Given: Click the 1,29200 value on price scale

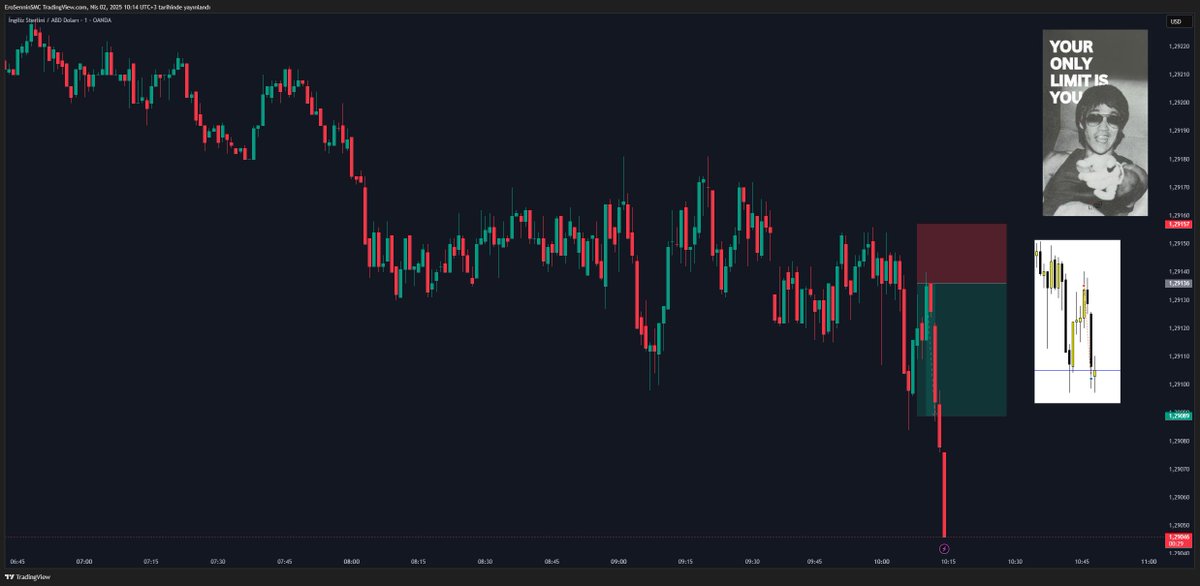Looking at the screenshot, I should (x=1177, y=102).
